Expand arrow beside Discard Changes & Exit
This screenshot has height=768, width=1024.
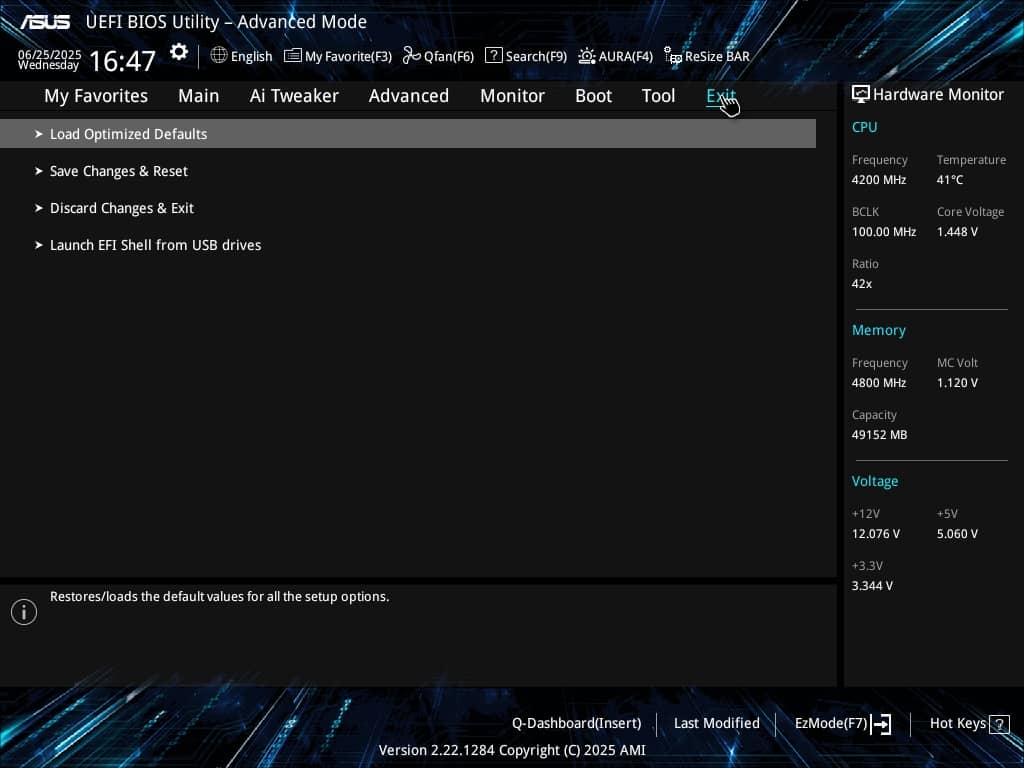point(39,208)
